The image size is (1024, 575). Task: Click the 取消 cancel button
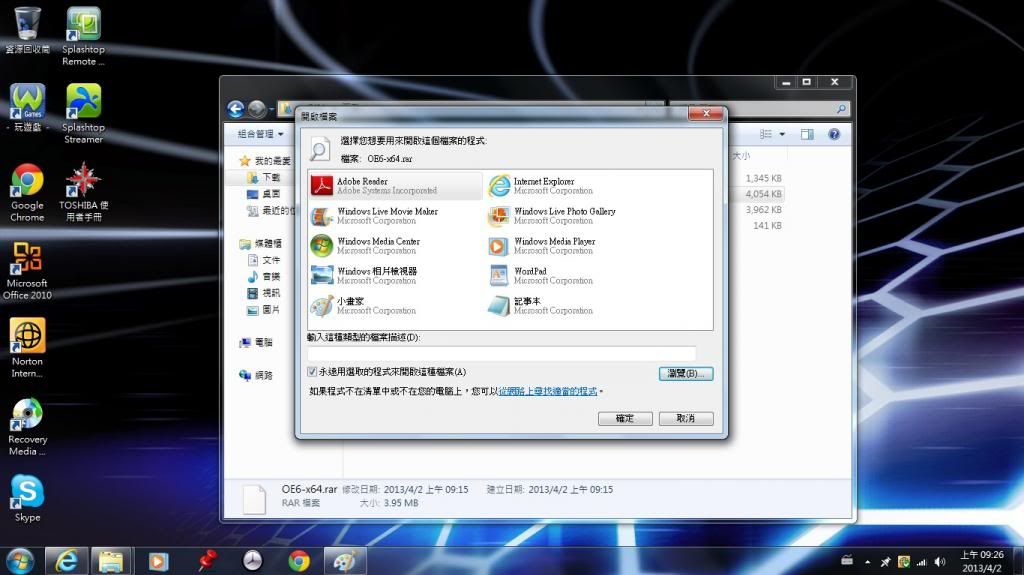coord(686,418)
